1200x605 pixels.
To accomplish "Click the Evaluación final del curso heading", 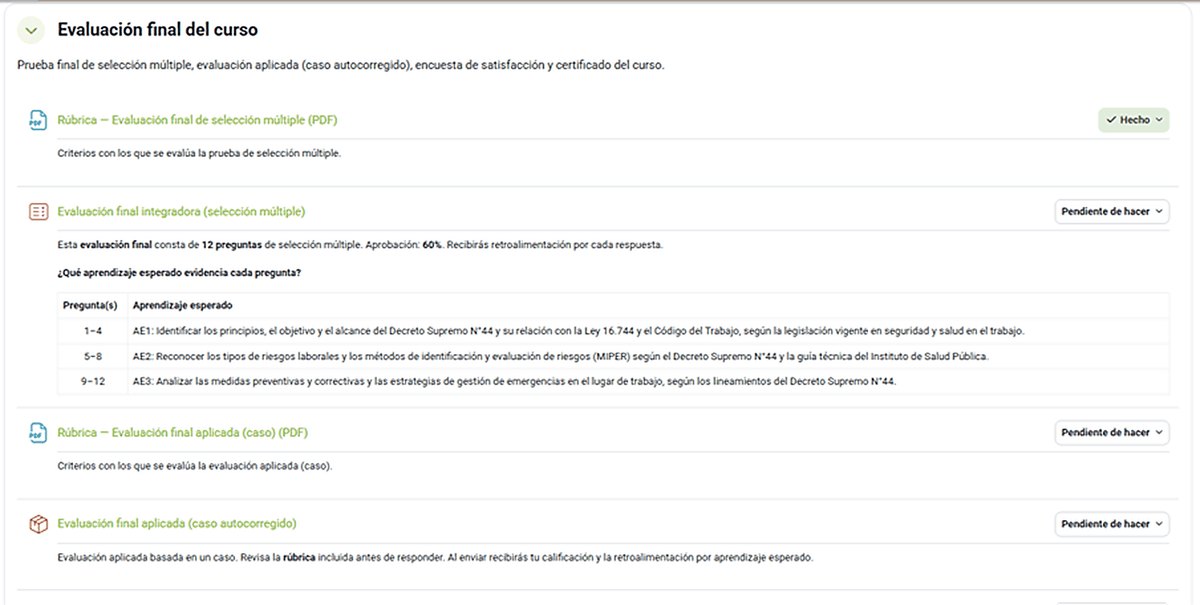I will [x=157, y=30].
